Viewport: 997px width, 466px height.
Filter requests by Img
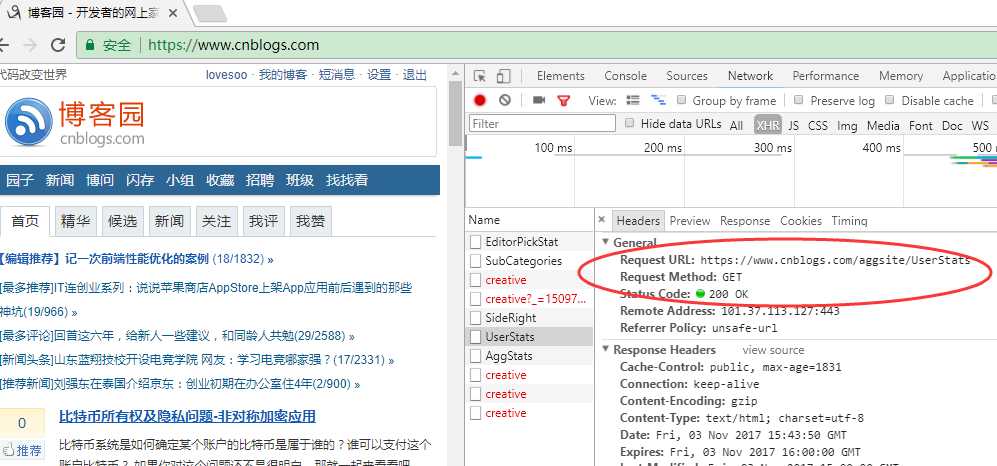coord(847,125)
